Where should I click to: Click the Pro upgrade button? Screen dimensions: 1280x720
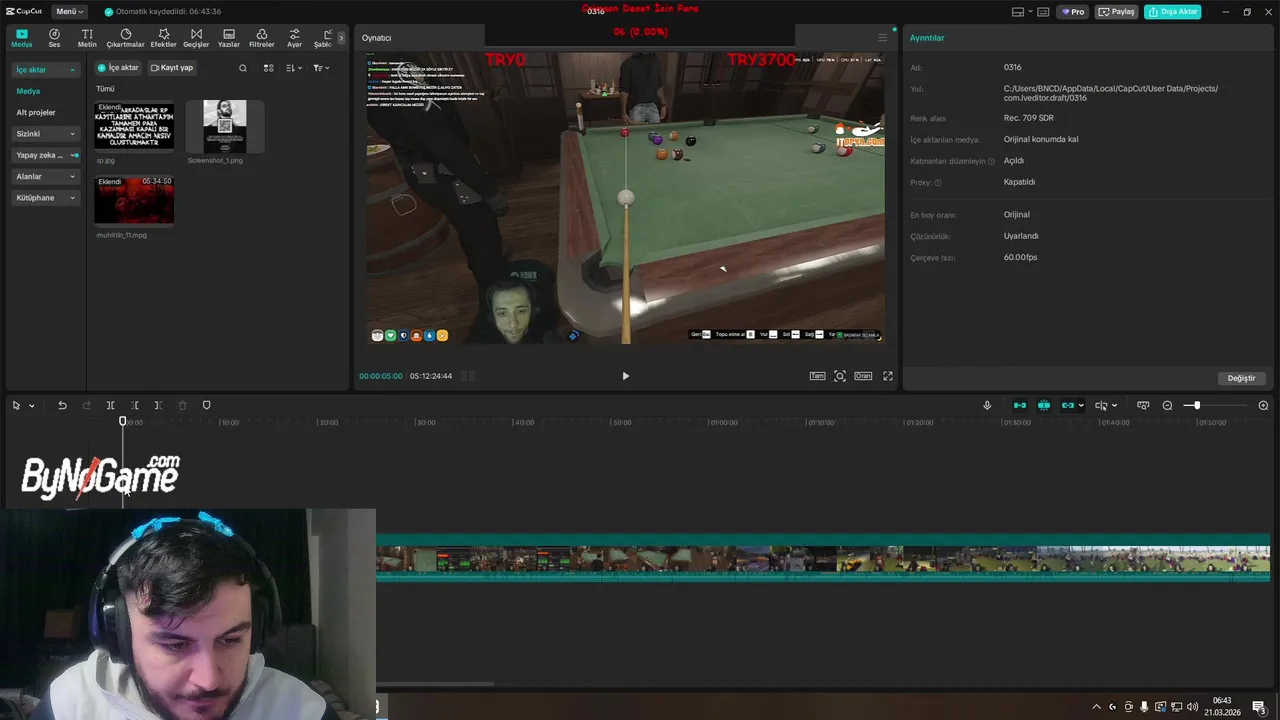point(1073,12)
